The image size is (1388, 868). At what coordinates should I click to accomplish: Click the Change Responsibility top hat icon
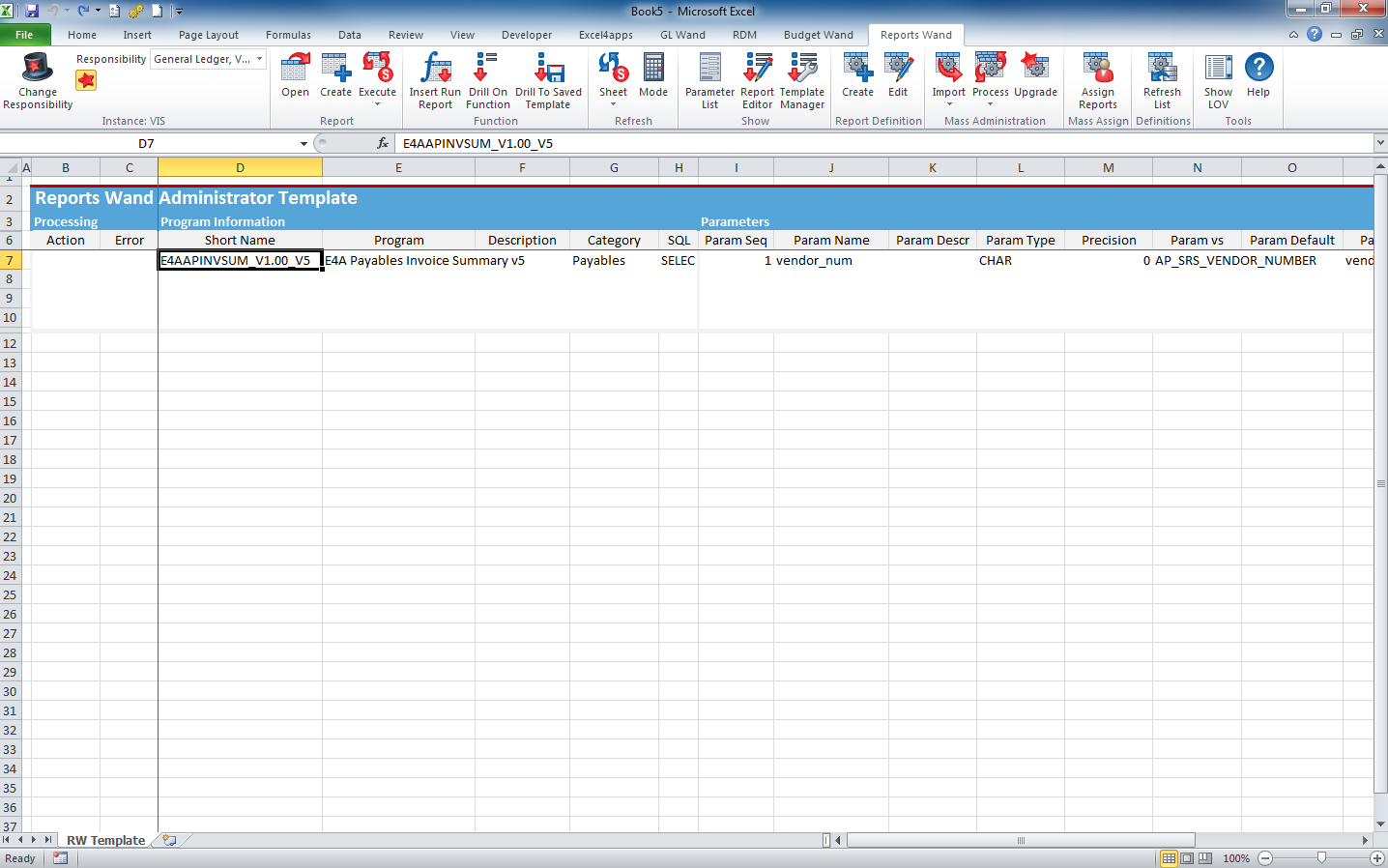[x=37, y=68]
